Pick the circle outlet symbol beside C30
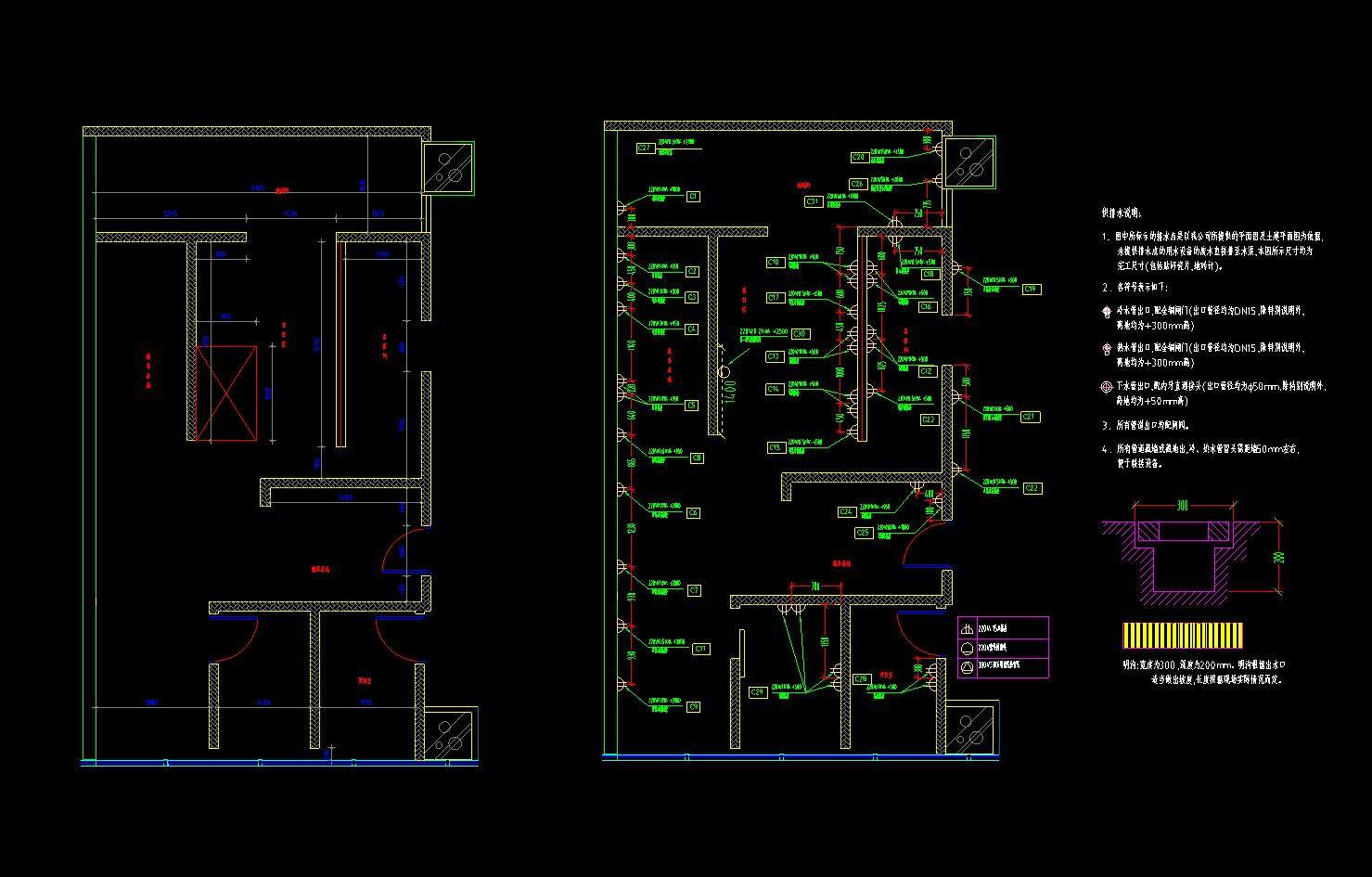This screenshot has width=1372, height=877. click(x=724, y=372)
